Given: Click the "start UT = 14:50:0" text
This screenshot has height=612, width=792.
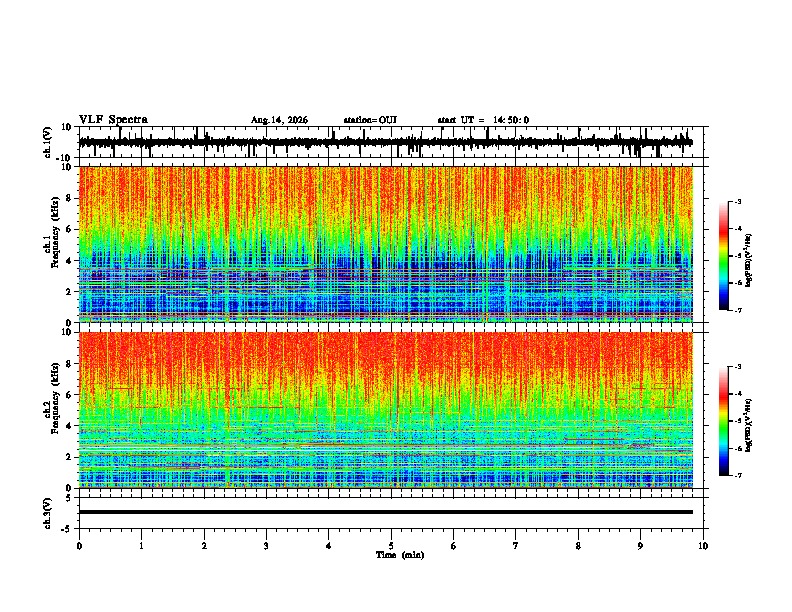Looking at the screenshot, I should tap(483, 120).
